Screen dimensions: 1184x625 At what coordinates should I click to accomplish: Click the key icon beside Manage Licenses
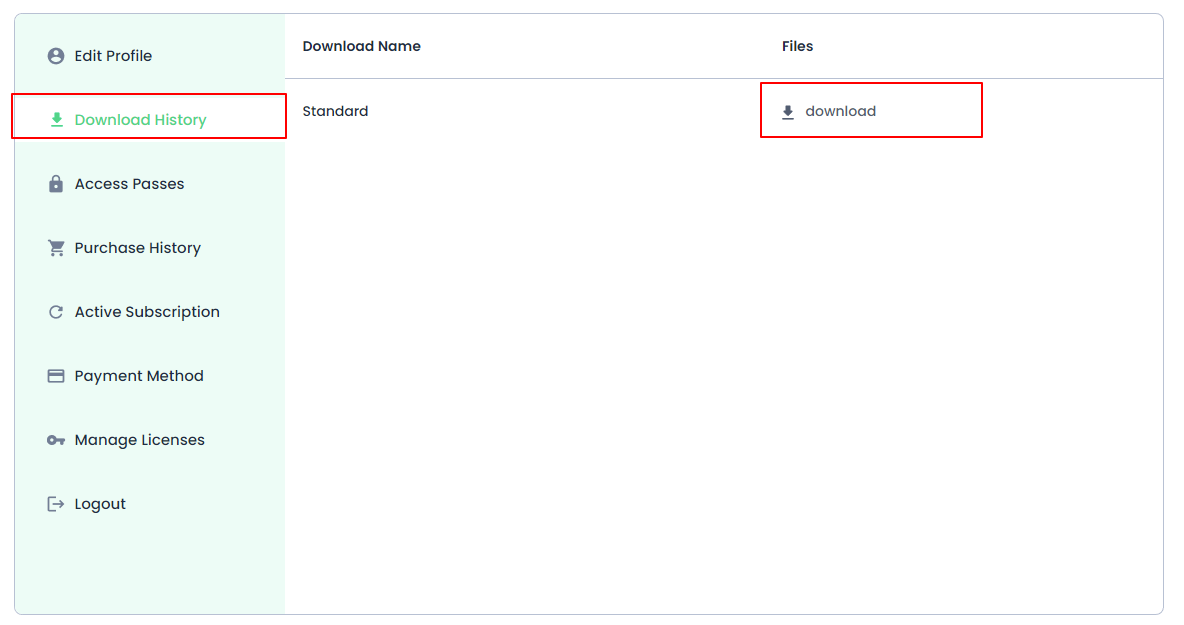(56, 440)
